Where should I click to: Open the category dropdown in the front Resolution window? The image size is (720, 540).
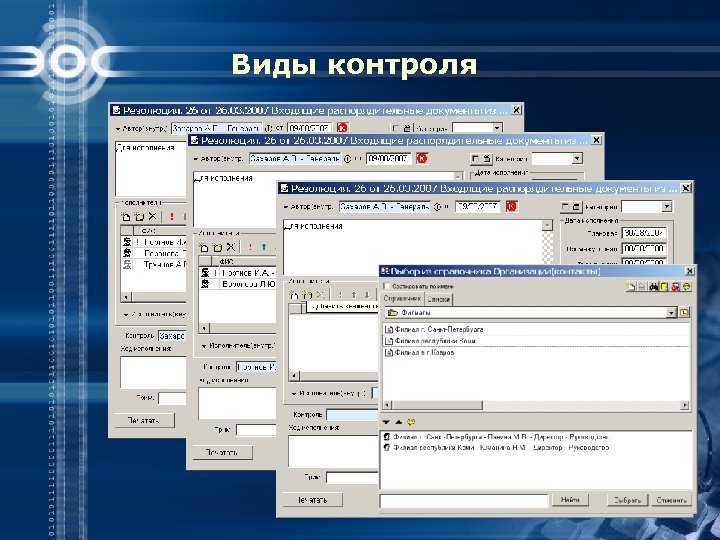pos(667,207)
